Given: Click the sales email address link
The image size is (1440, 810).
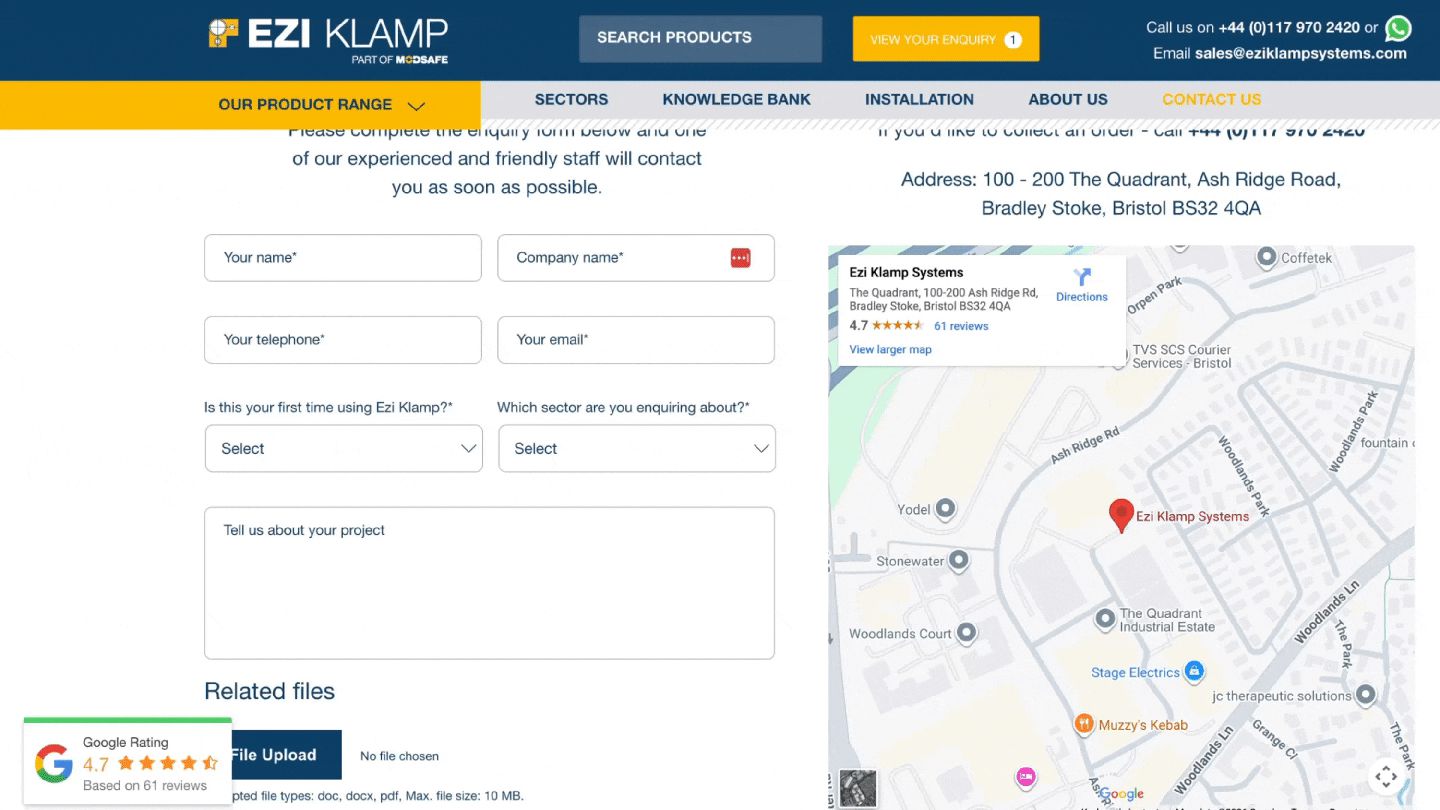Looking at the screenshot, I should [x=1301, y=54].
